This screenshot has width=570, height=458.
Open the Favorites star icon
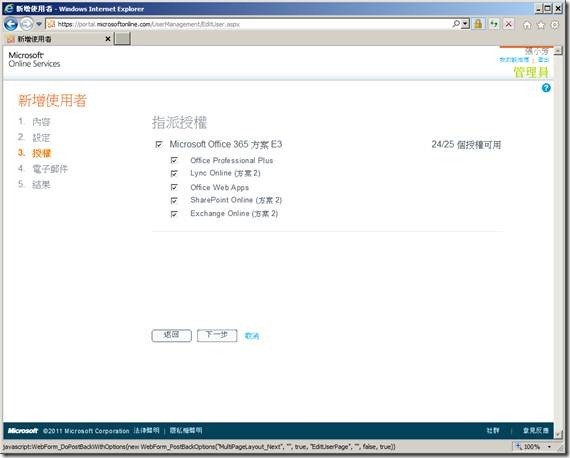(541, 25)
